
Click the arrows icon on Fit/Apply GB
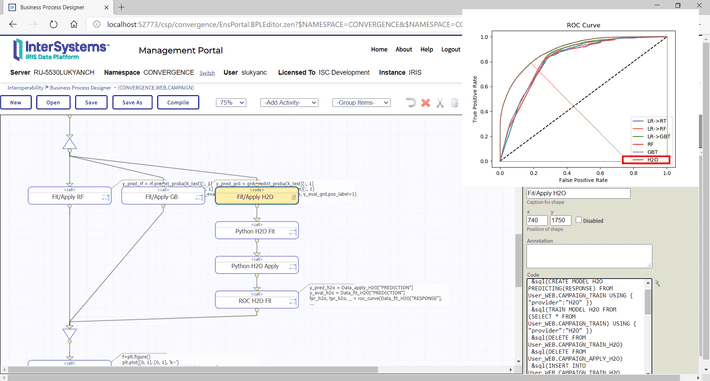point(199,197)
